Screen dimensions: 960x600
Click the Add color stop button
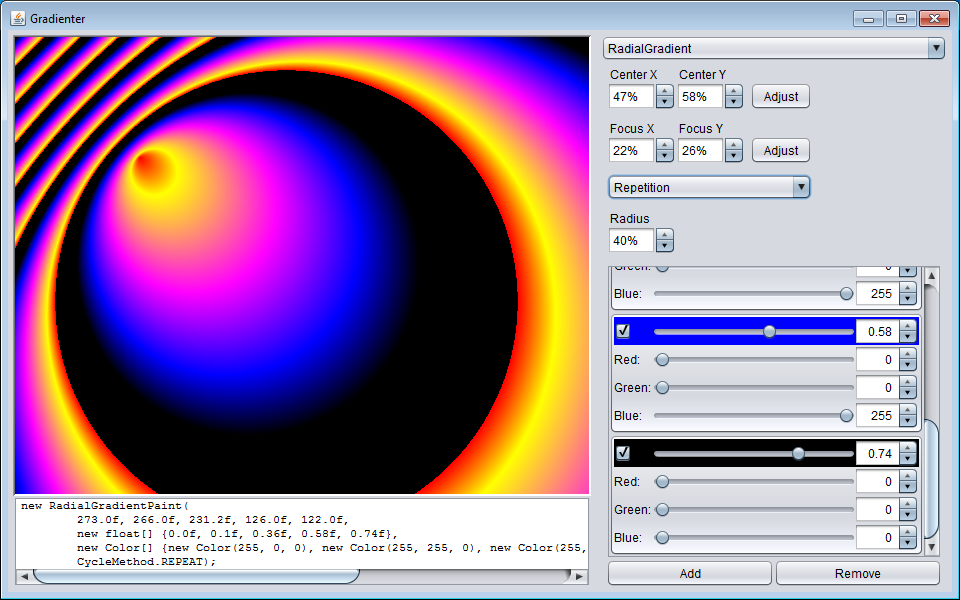pyautogui.click(x=690, y=574)
